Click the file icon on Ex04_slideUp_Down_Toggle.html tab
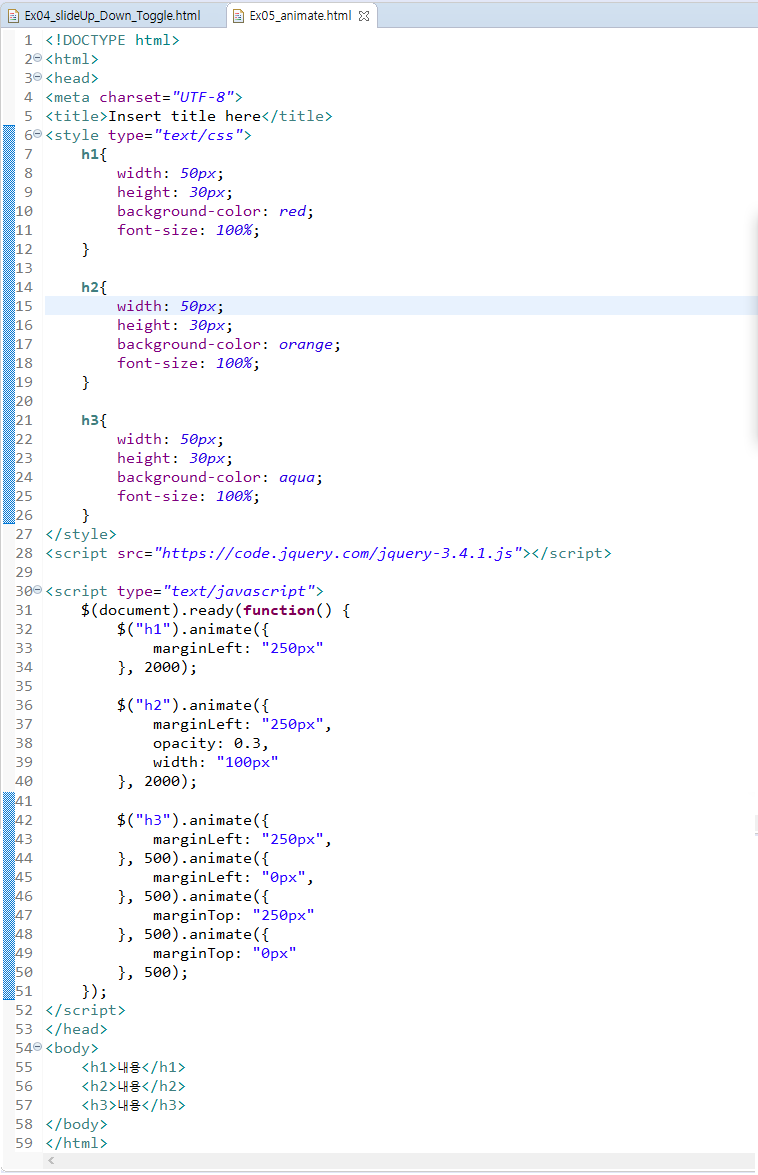 13,16
